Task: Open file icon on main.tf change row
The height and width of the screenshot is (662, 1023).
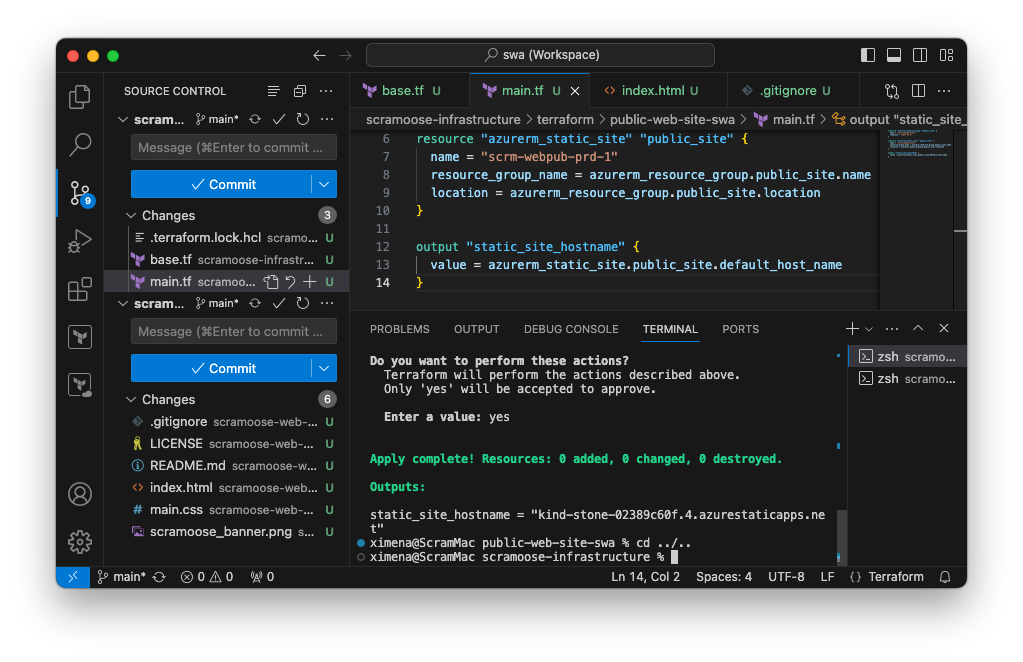Action: tap(271, 282)
